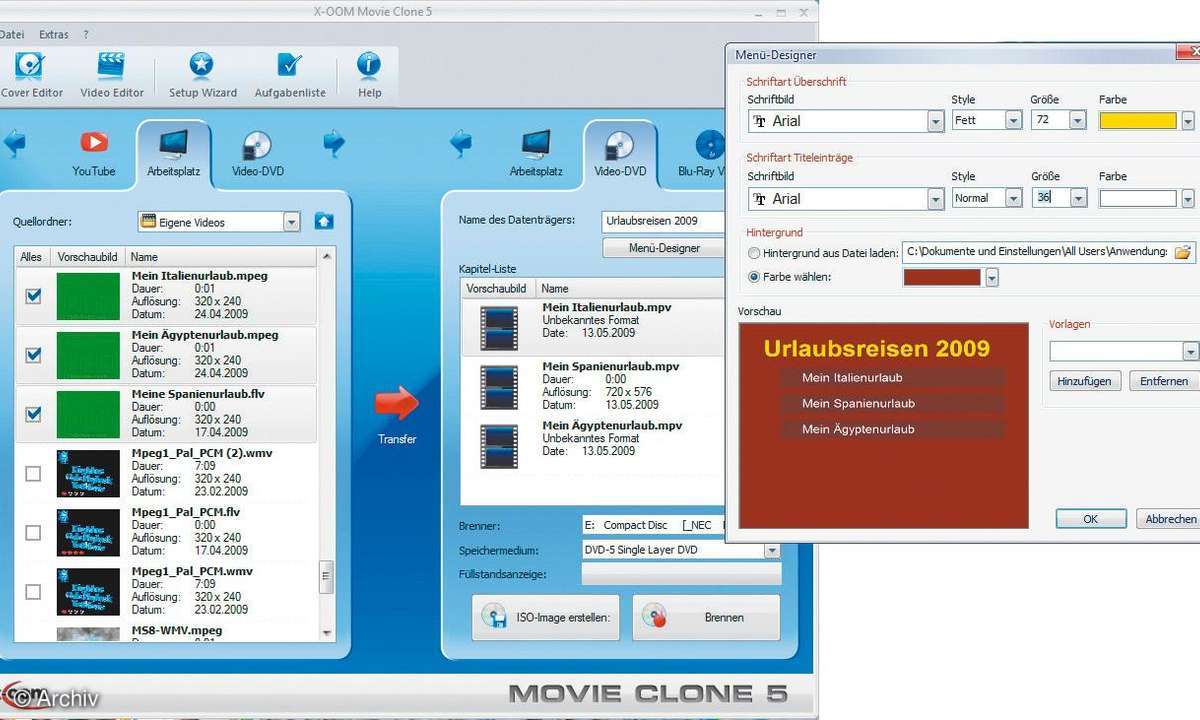
Task: Select the source Arbeitsplatz tab
Action: pyautogui.click(x=173, y=153)
